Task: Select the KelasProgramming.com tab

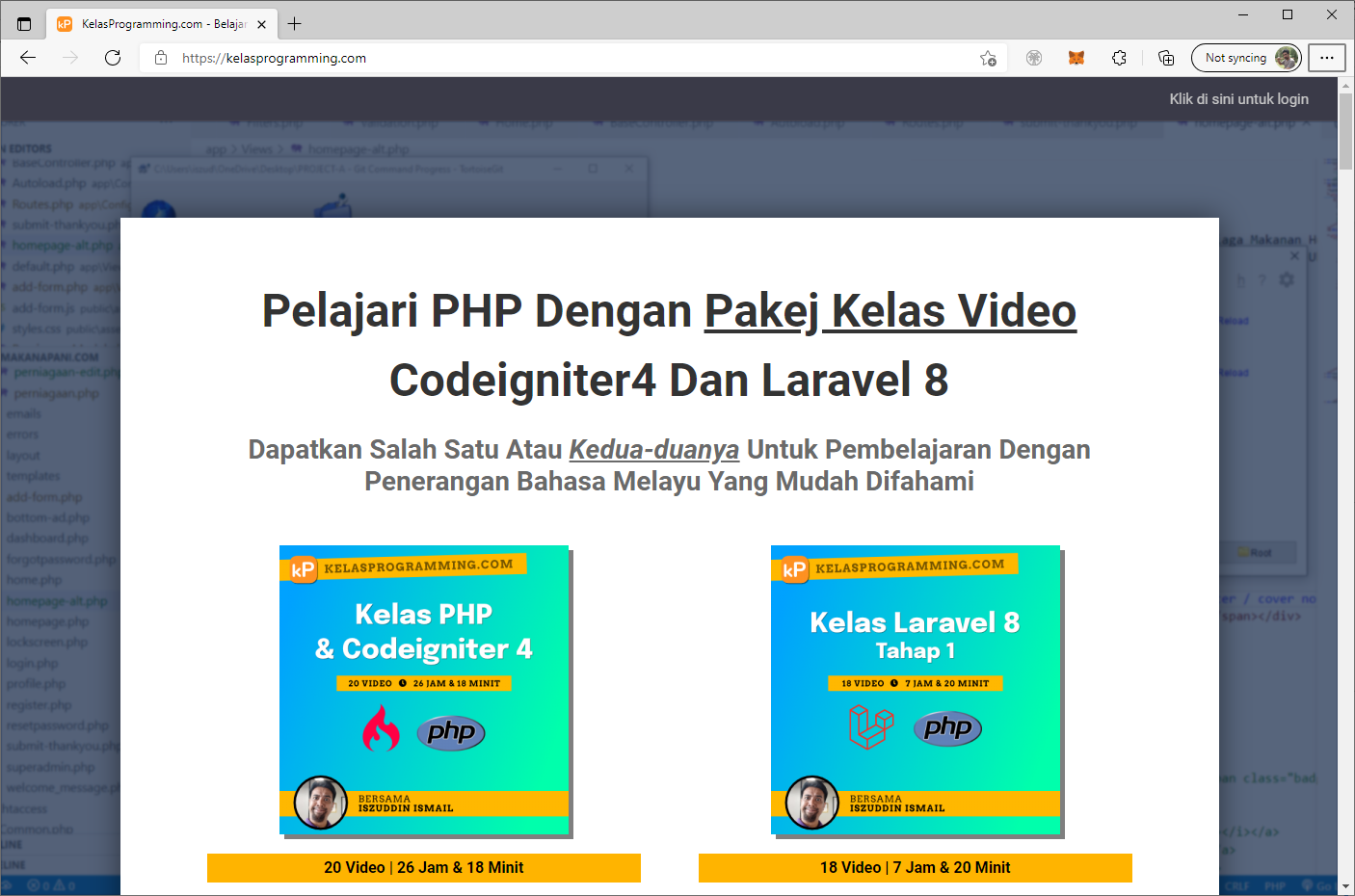Action: [162, 24]
